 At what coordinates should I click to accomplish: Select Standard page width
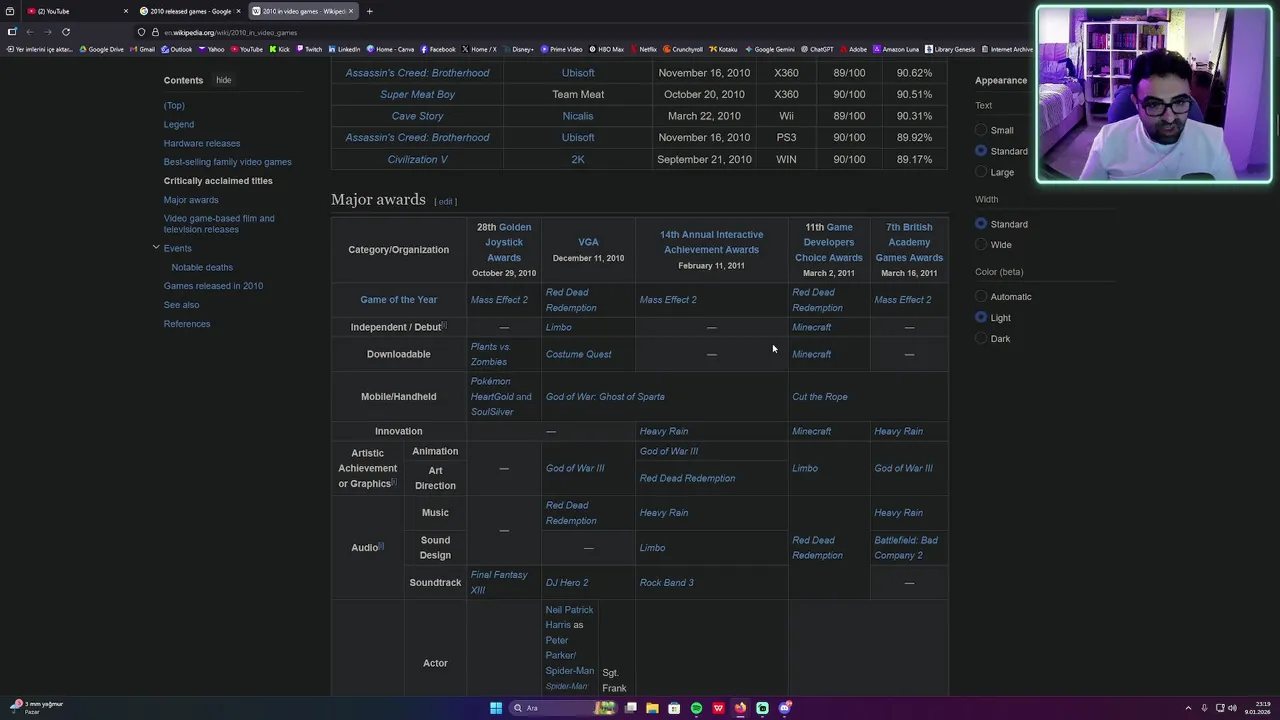coord(981,224)
